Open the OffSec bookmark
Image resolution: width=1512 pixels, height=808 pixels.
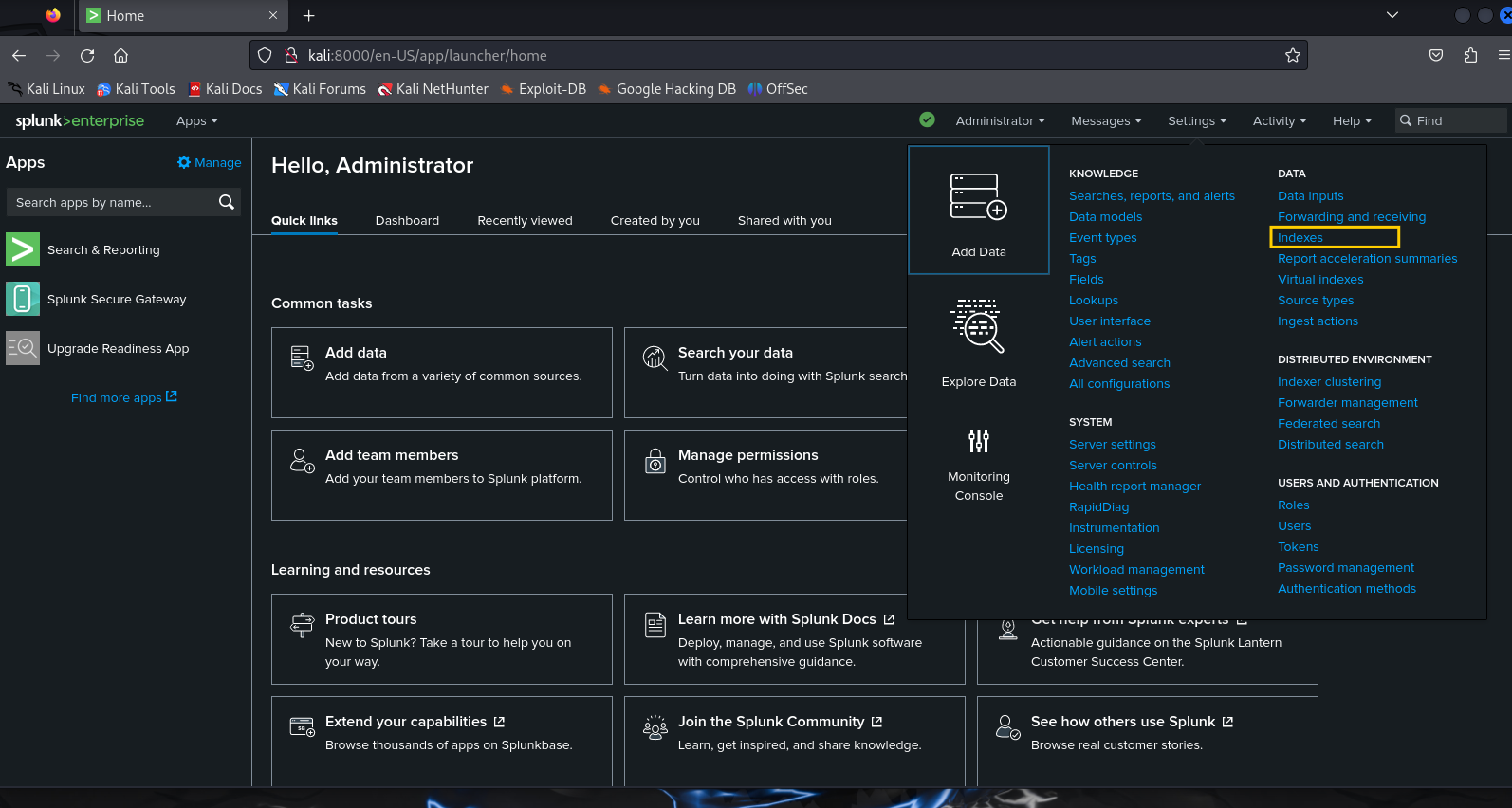pos(778,88)
